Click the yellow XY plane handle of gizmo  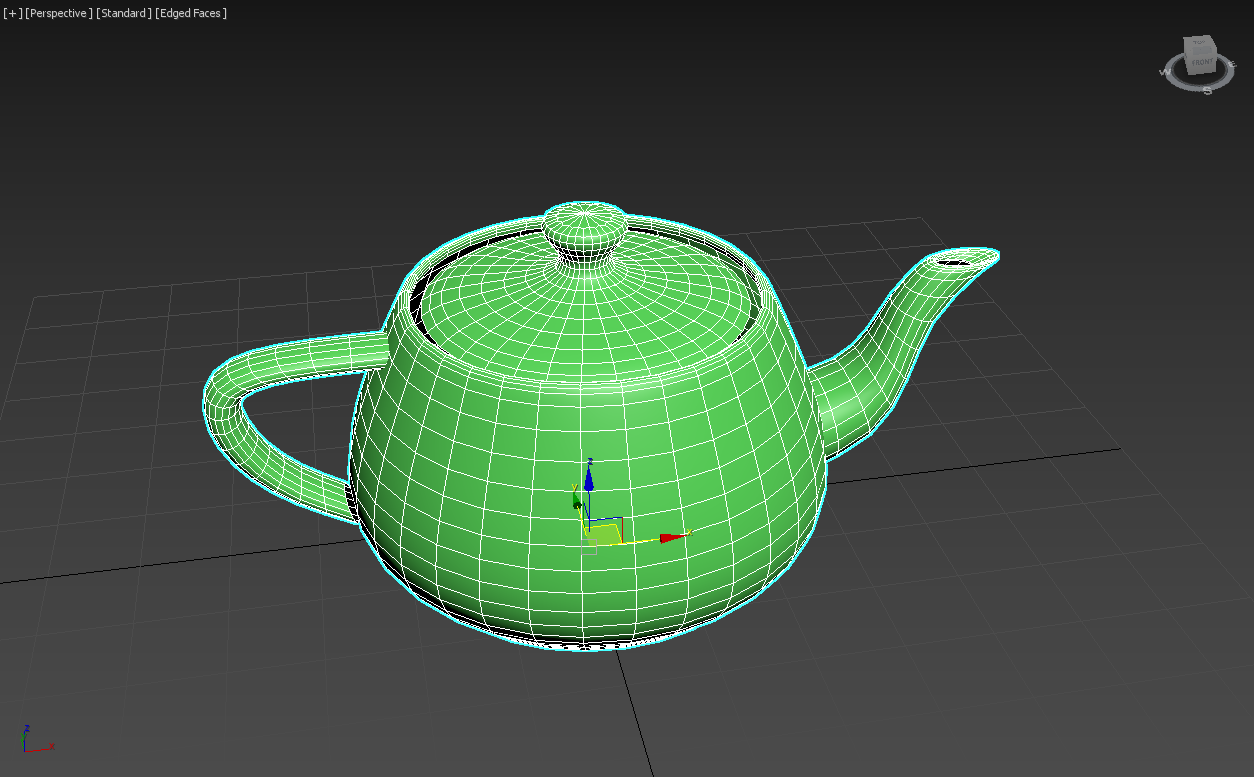[x=603, y=535]
